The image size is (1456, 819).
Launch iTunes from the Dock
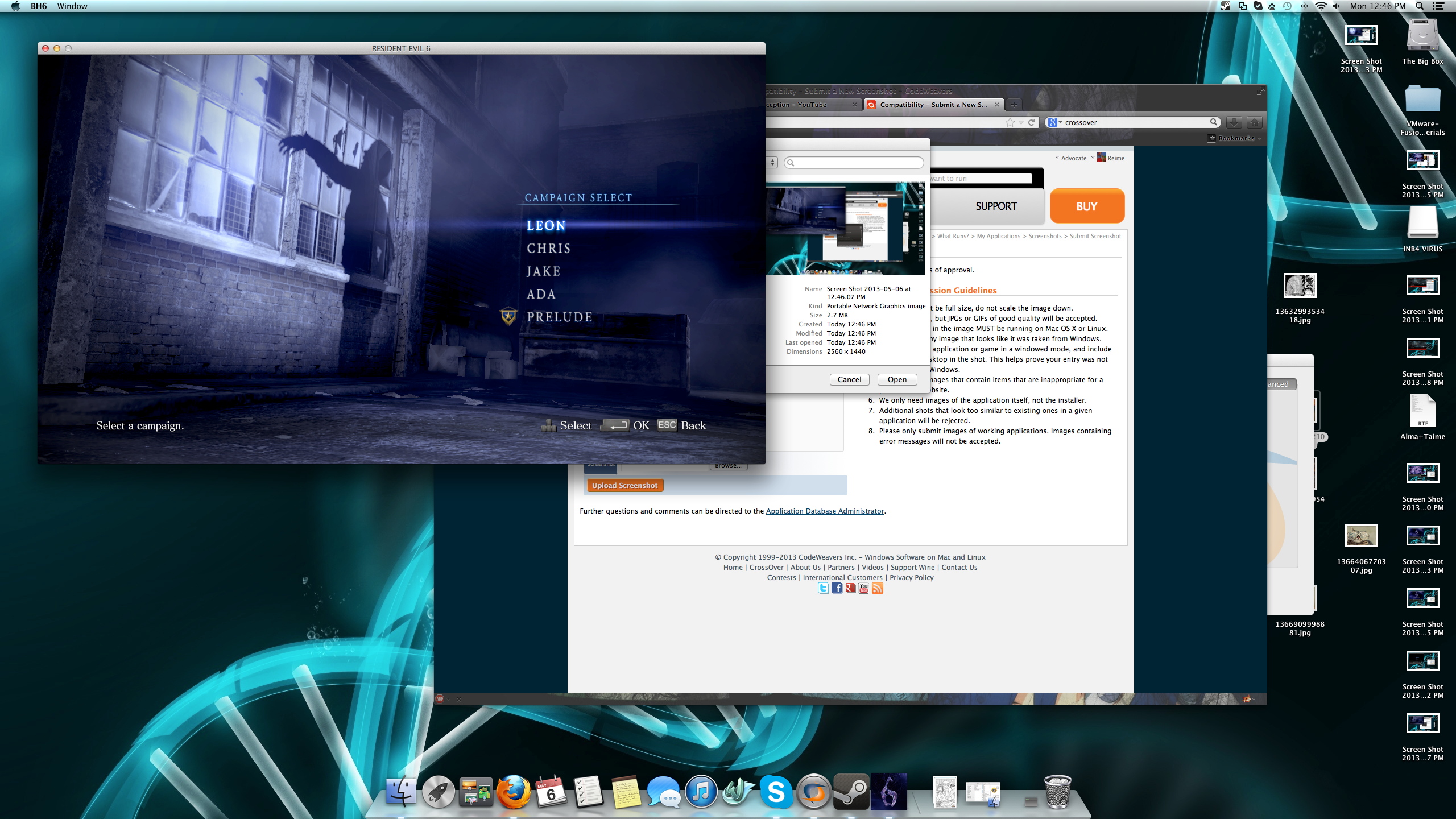coord(701,791)
